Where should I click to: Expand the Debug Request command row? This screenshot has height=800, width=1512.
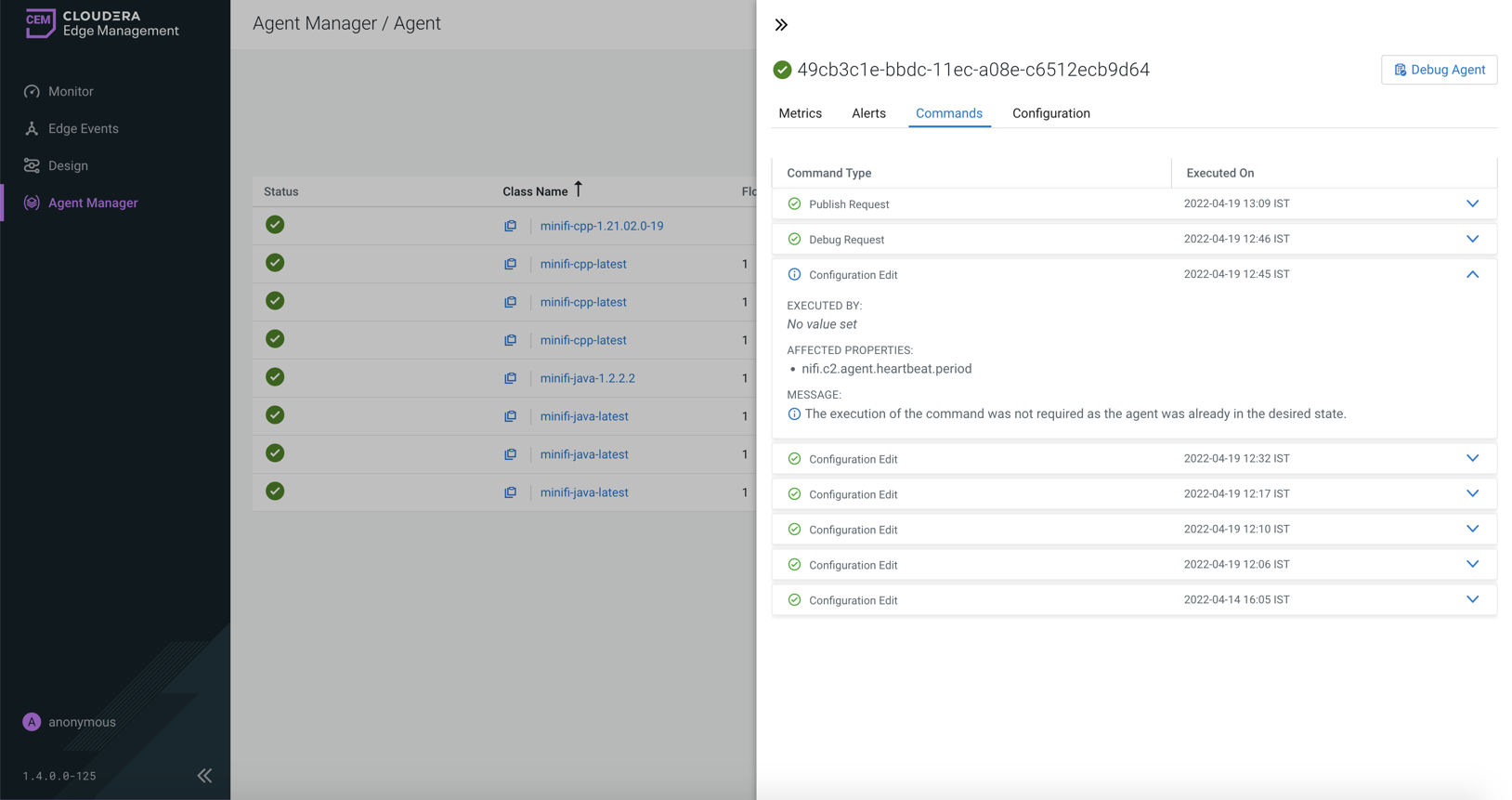1472,239
